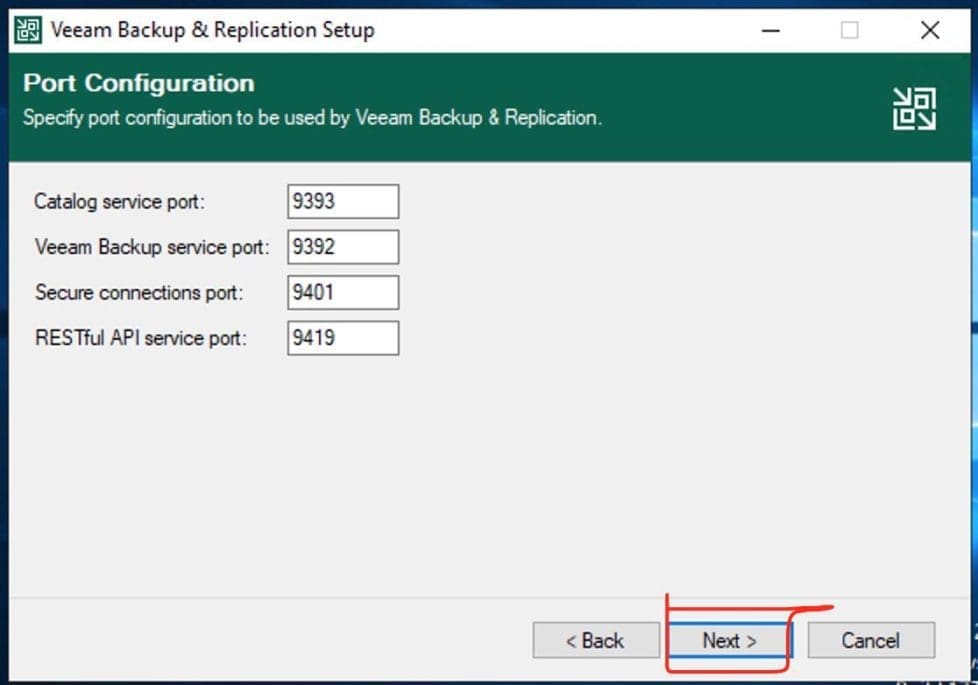Focus the Catalog service port field
The height and width of the screenshot is (685, 978).
[x=343, y=201]
